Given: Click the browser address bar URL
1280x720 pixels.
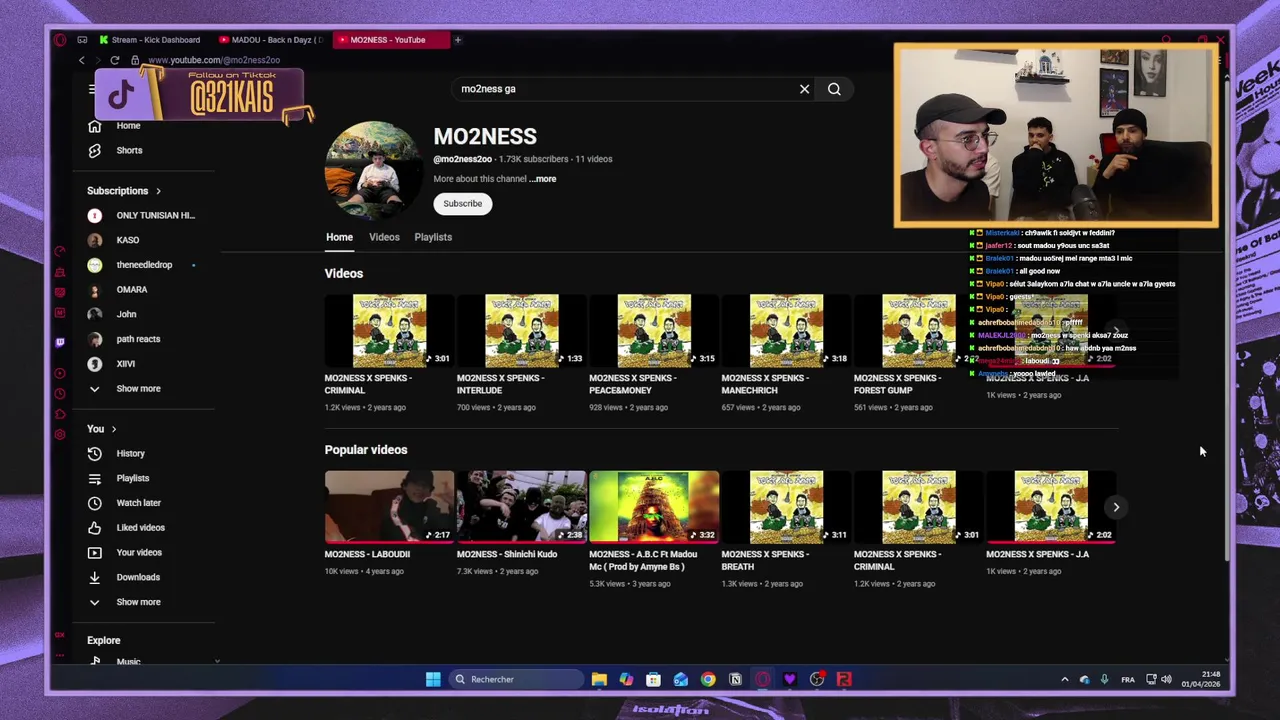Looking at the screenshot, I should 214,60.
